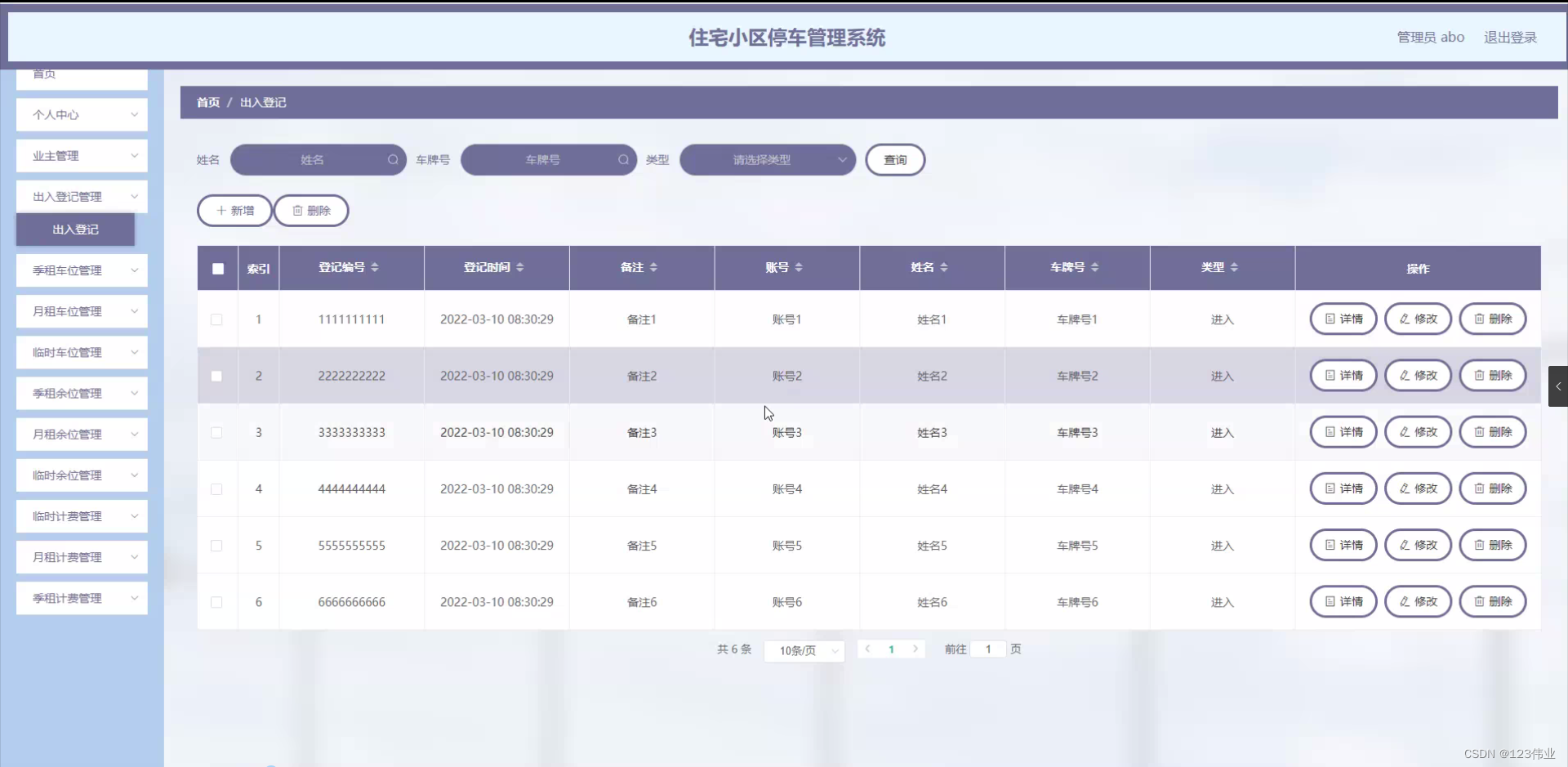
Task: Check the checkbox on row 2
Action: point(216,376)
